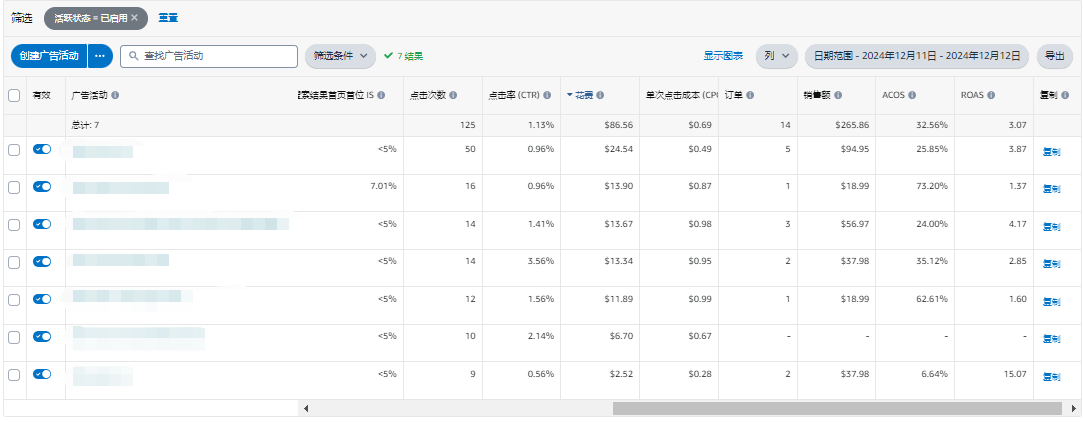The image size is (1083, 422).
Task: Click the info icon beside ACOS header
Action: [911, 96]
